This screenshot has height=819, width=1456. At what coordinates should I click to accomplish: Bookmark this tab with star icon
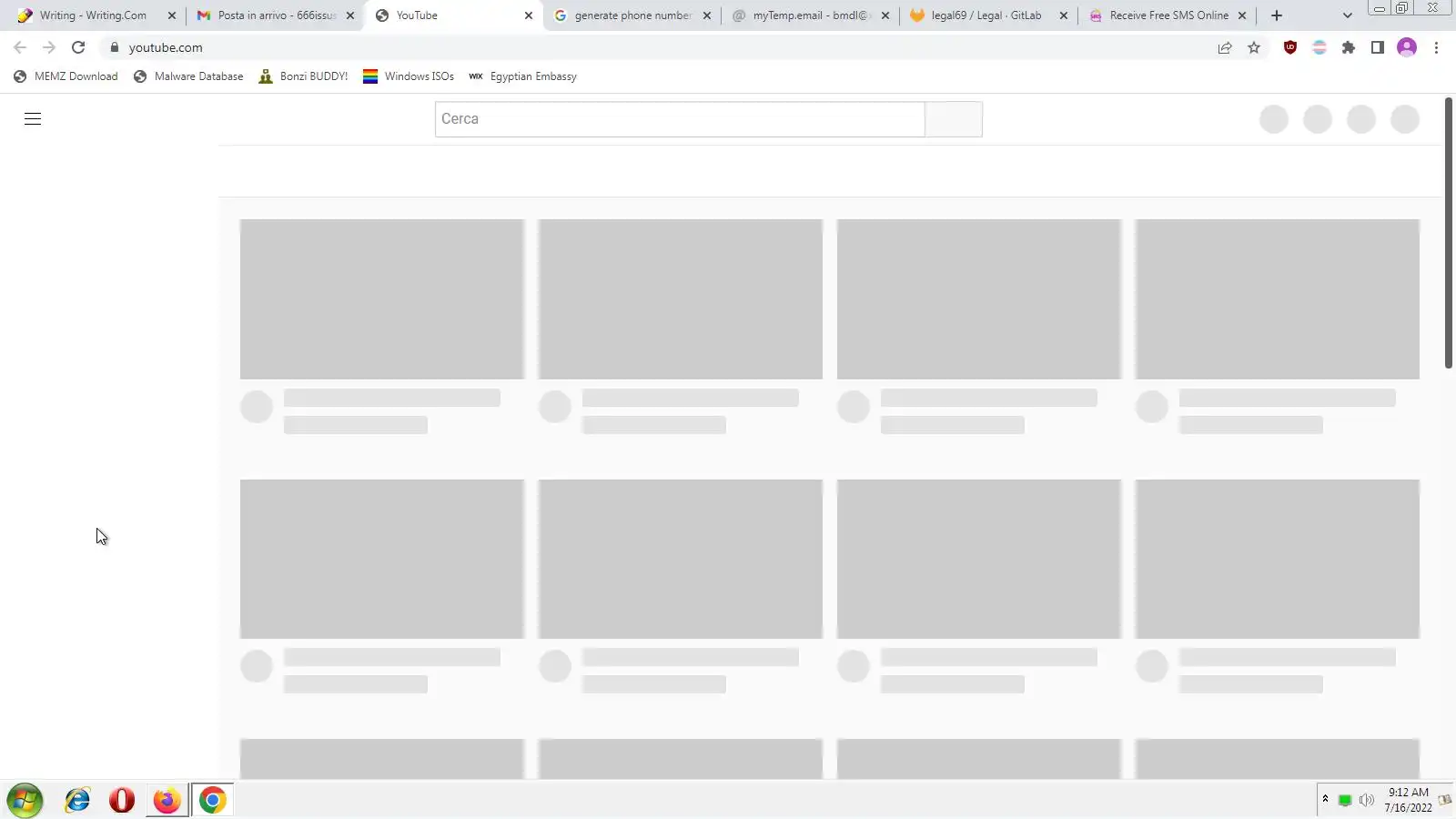tap(1254, 47)
